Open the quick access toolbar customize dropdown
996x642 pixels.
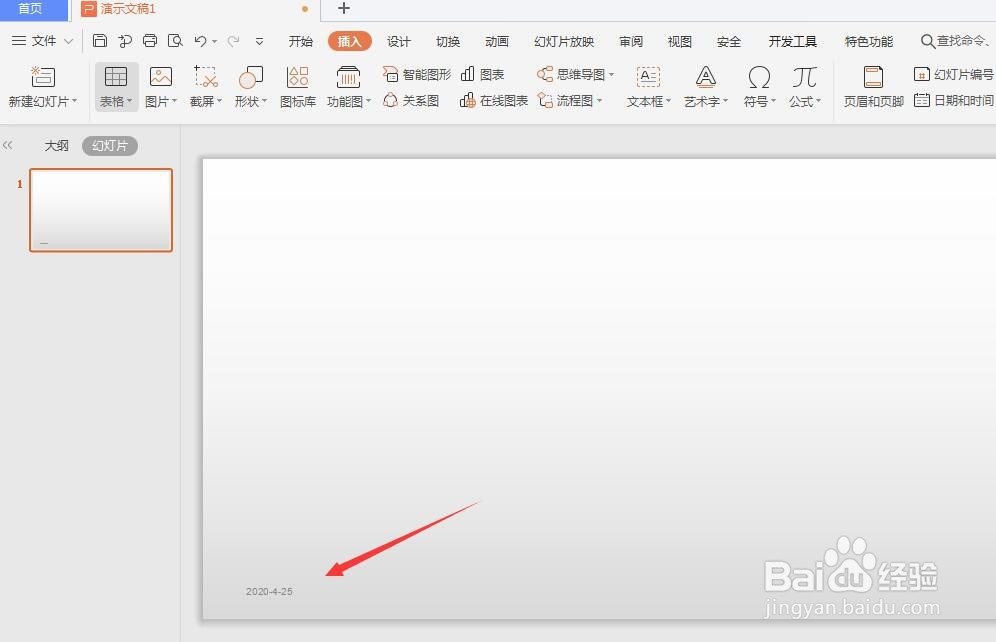pyautogui.click(x=259, y=41)
